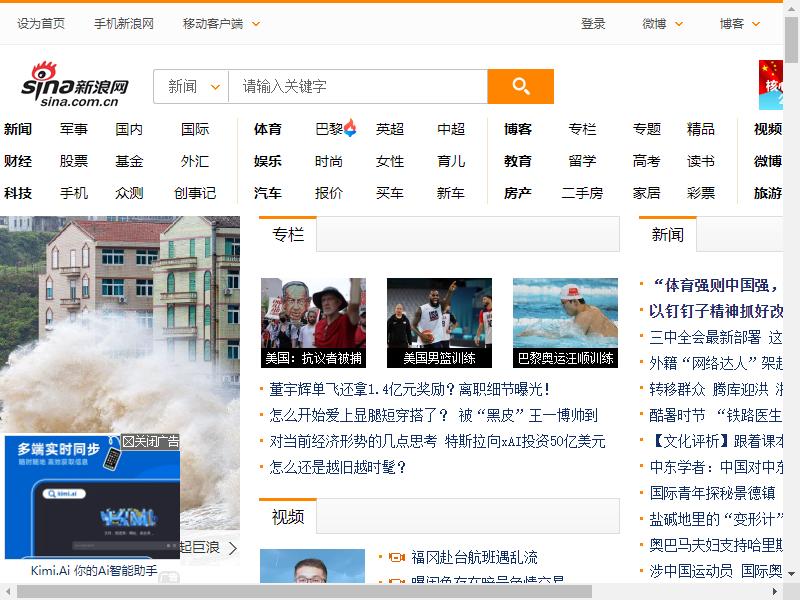Open the 体育 navigation item

point(268,129)
